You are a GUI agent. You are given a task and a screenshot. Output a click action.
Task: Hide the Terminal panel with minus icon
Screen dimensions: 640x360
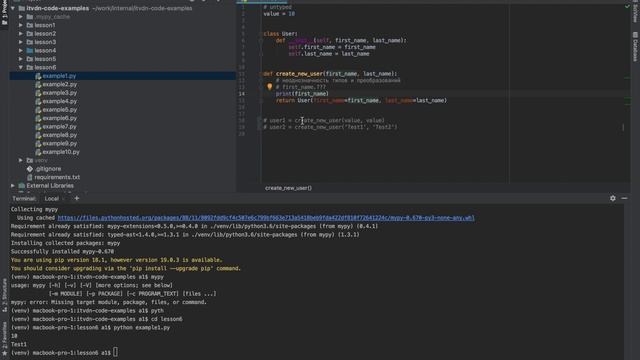pyautogui.click(x=624, y=198)
